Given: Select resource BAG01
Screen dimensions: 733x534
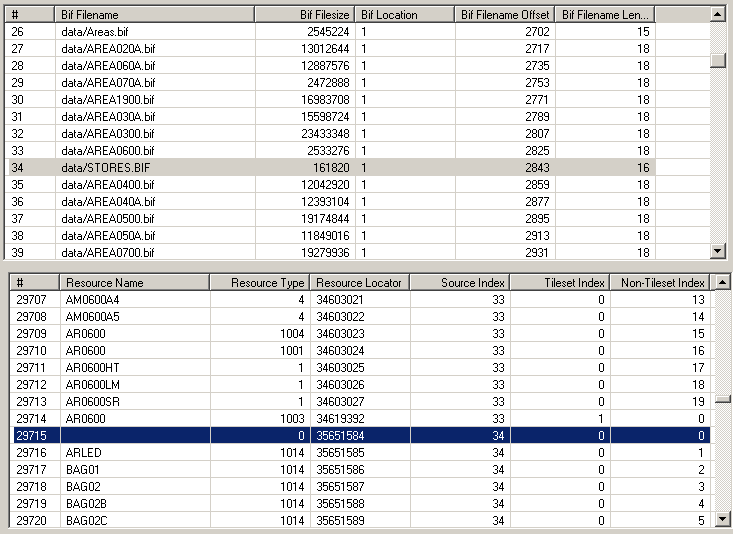Looking at the screenshot, I should coord(360,469).
